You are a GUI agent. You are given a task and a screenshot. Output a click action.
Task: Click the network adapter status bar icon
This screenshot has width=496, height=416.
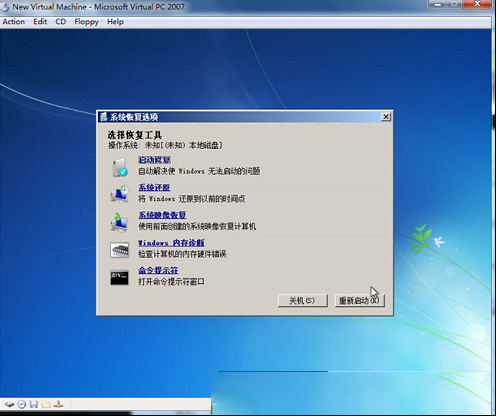59,405
